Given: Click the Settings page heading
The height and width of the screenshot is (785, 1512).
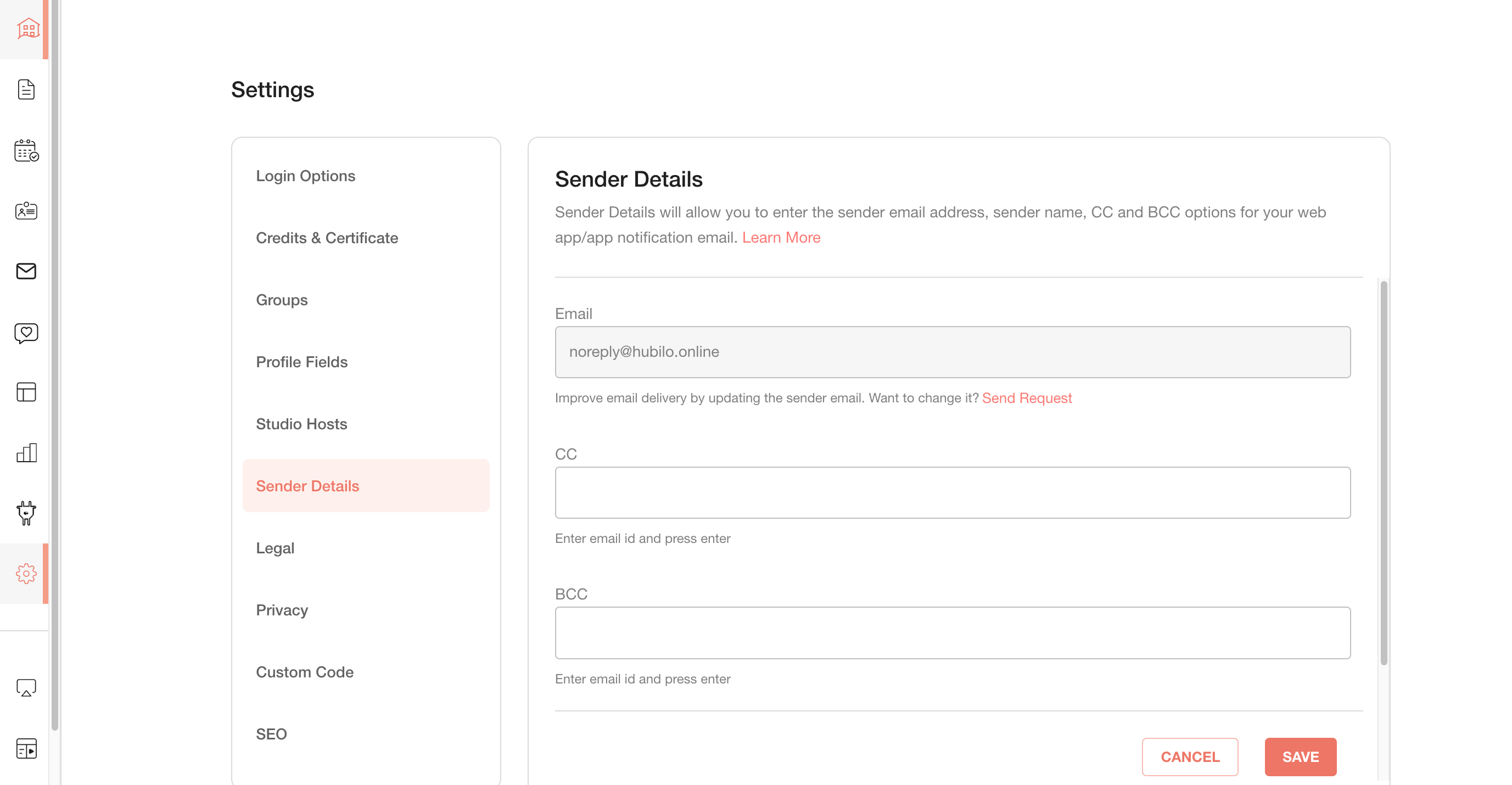Looking at the screenshot, I should [272, 90].
